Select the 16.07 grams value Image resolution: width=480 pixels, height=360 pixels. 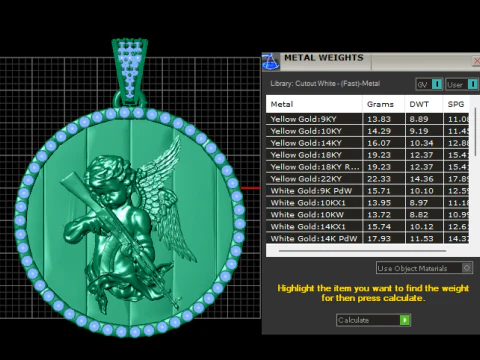(x=379, y=143)
